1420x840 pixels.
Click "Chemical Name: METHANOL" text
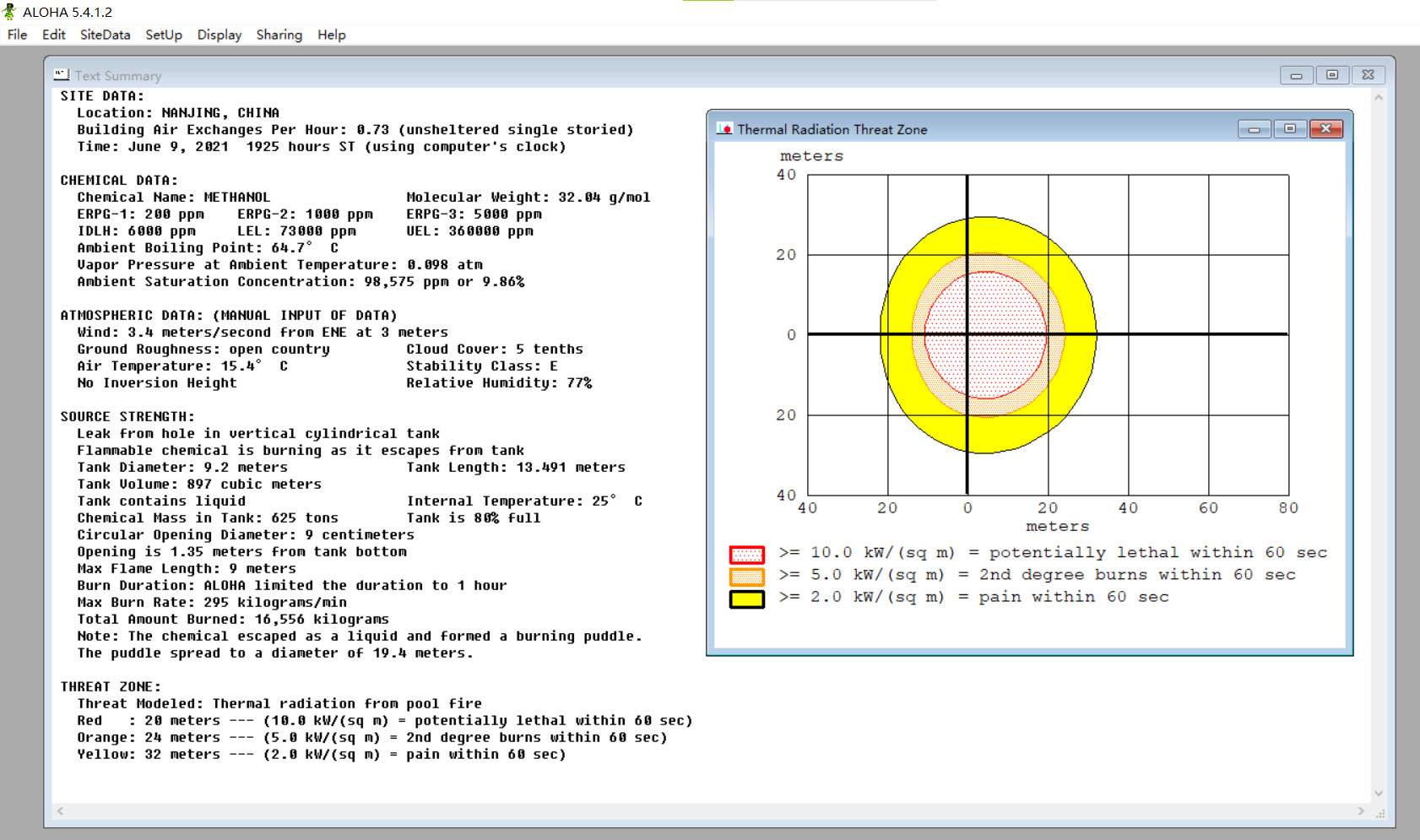point(174,198)
